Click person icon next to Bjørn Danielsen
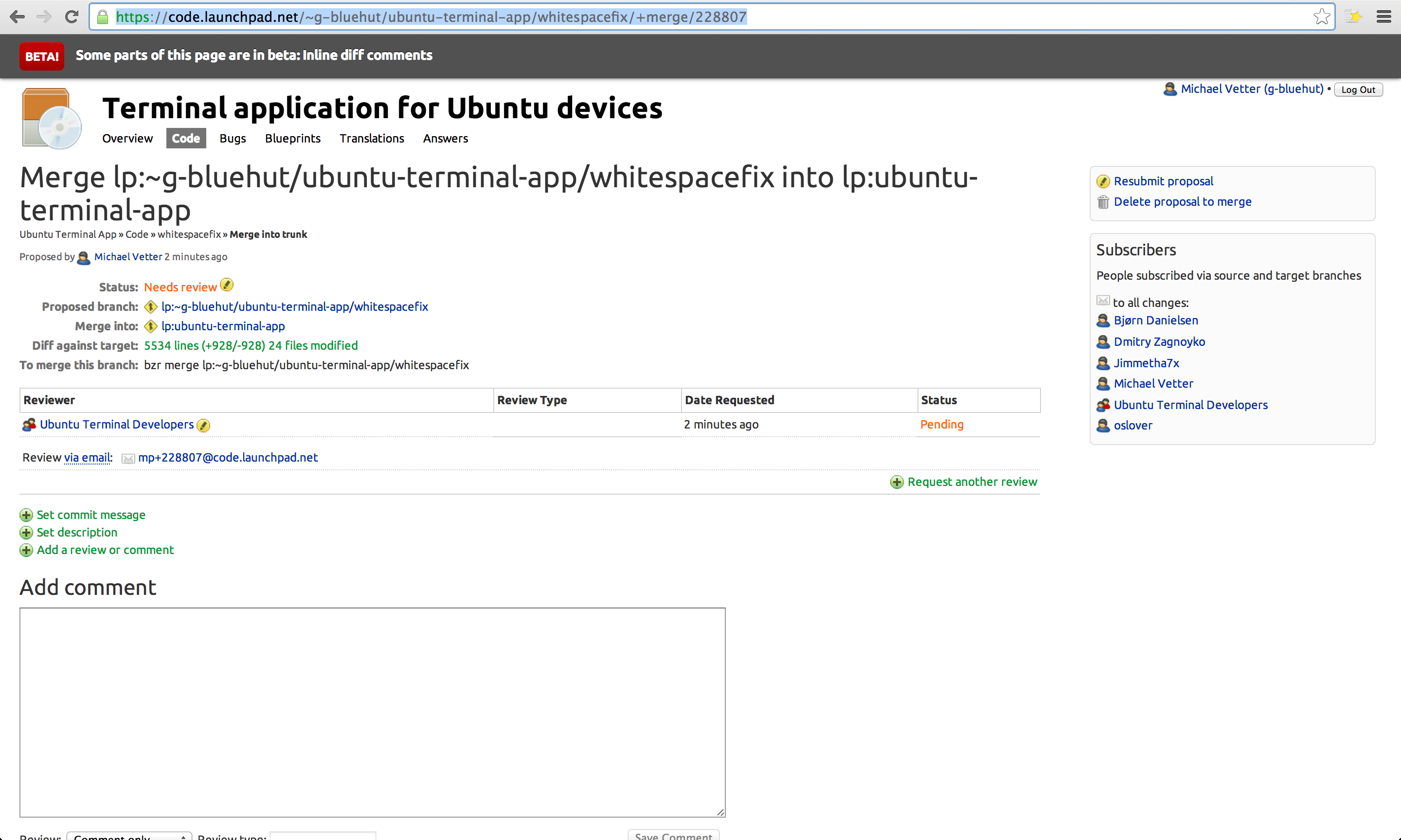1401x840 pixels. (x=1103, y=321)
